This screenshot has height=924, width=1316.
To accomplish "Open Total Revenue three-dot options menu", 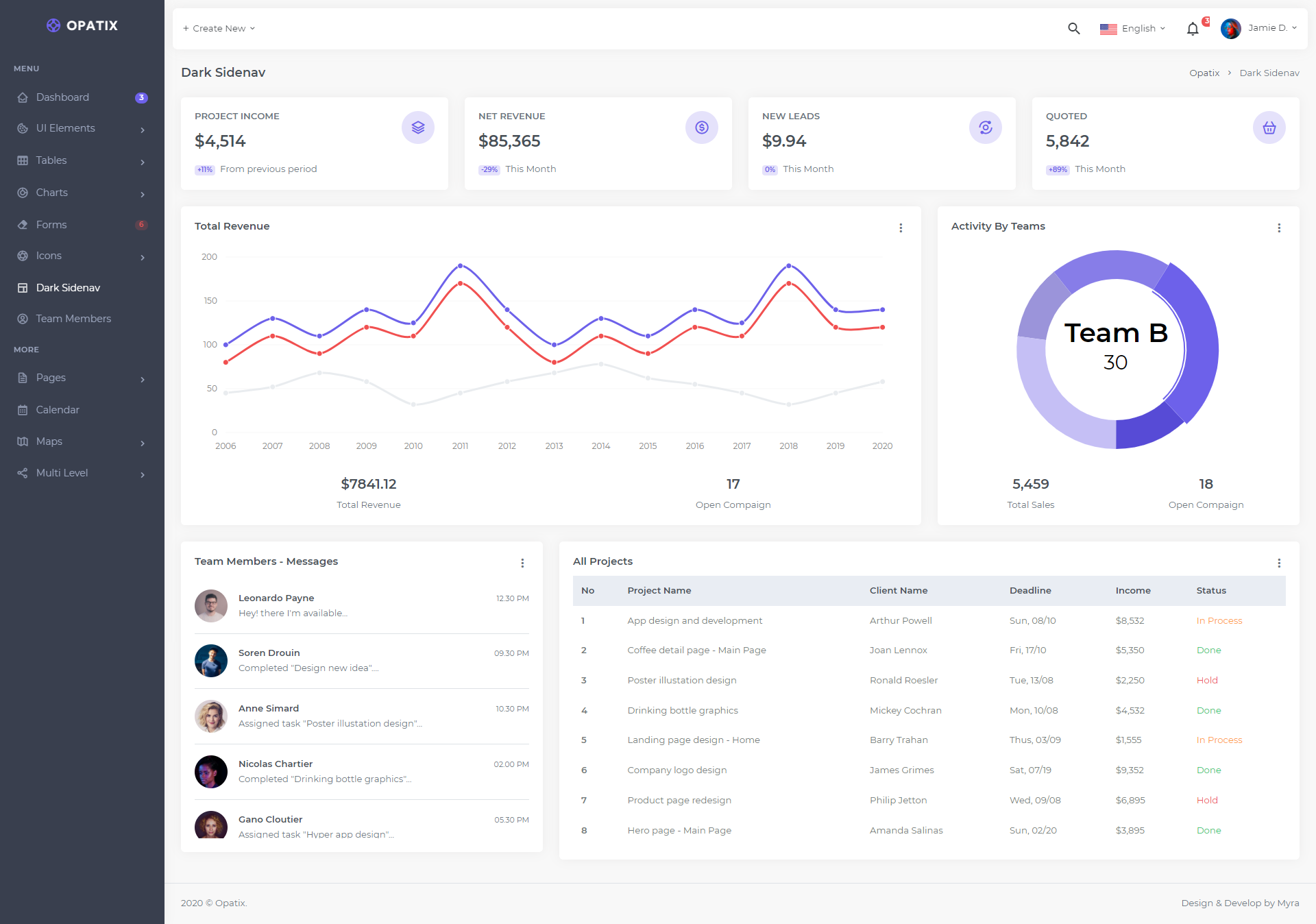I will (x=901, y=228).
